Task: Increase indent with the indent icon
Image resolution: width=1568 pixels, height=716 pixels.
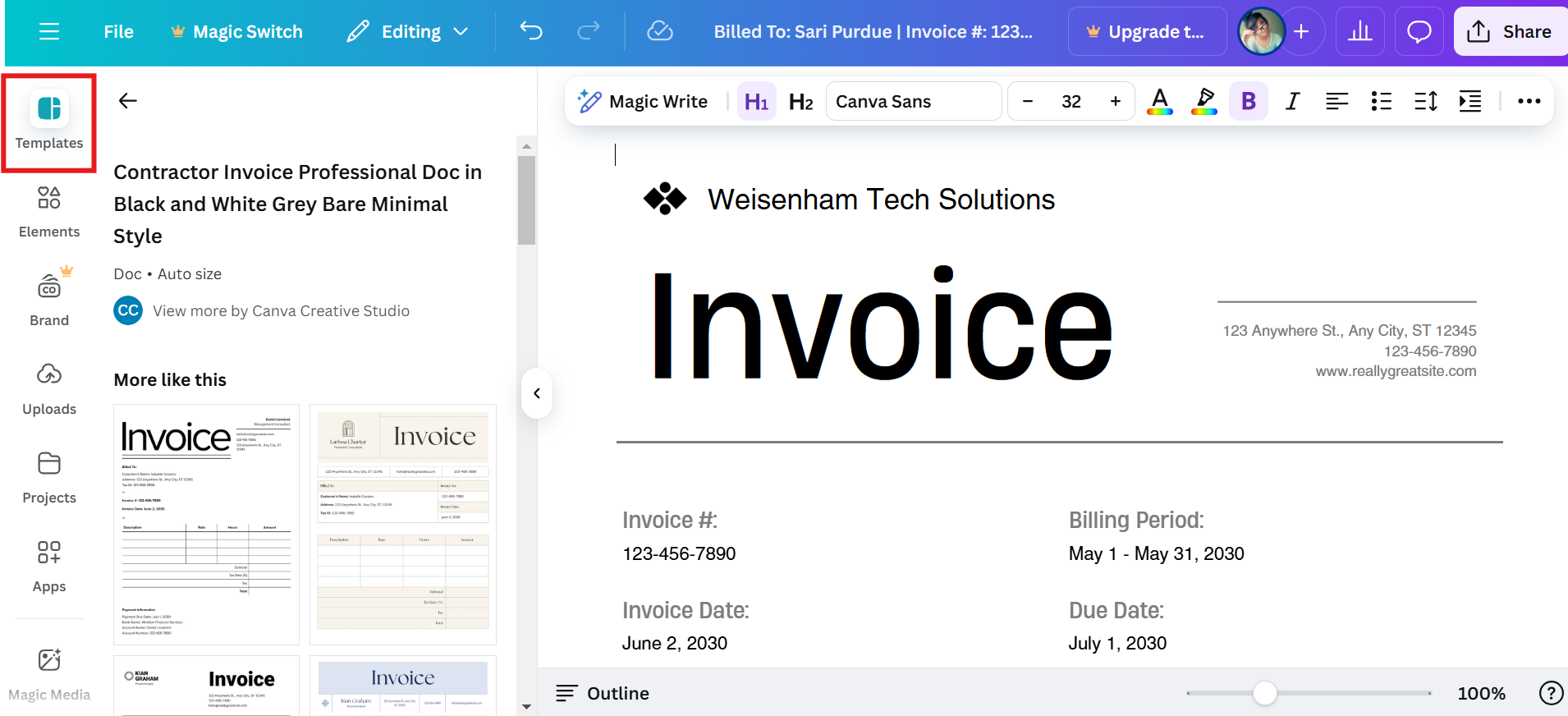Action: pyautogui.click(x=1470, y=102)
